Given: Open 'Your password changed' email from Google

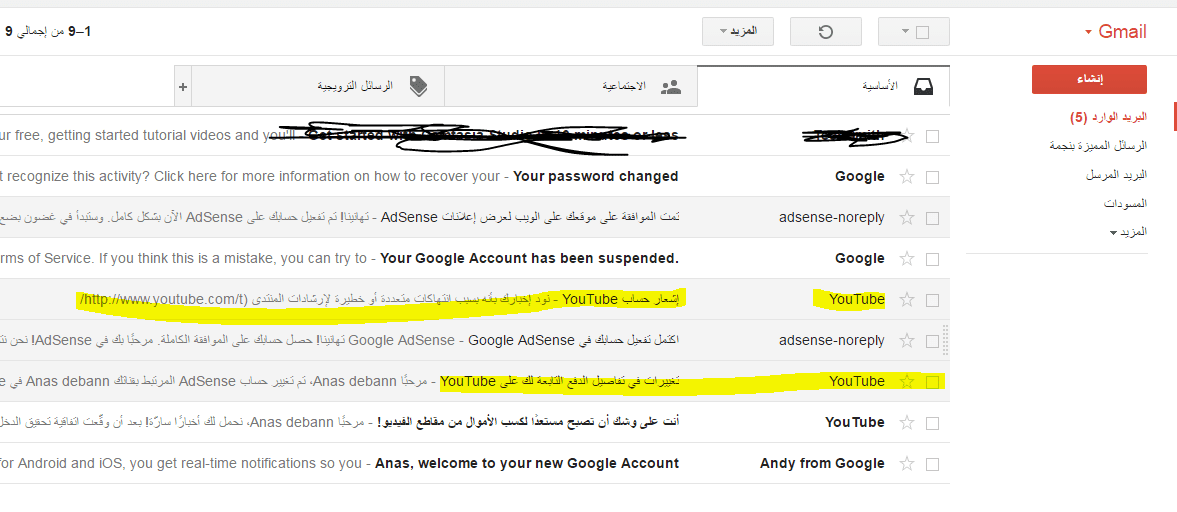Looking at the screenshot, I should tap(596, 177).
